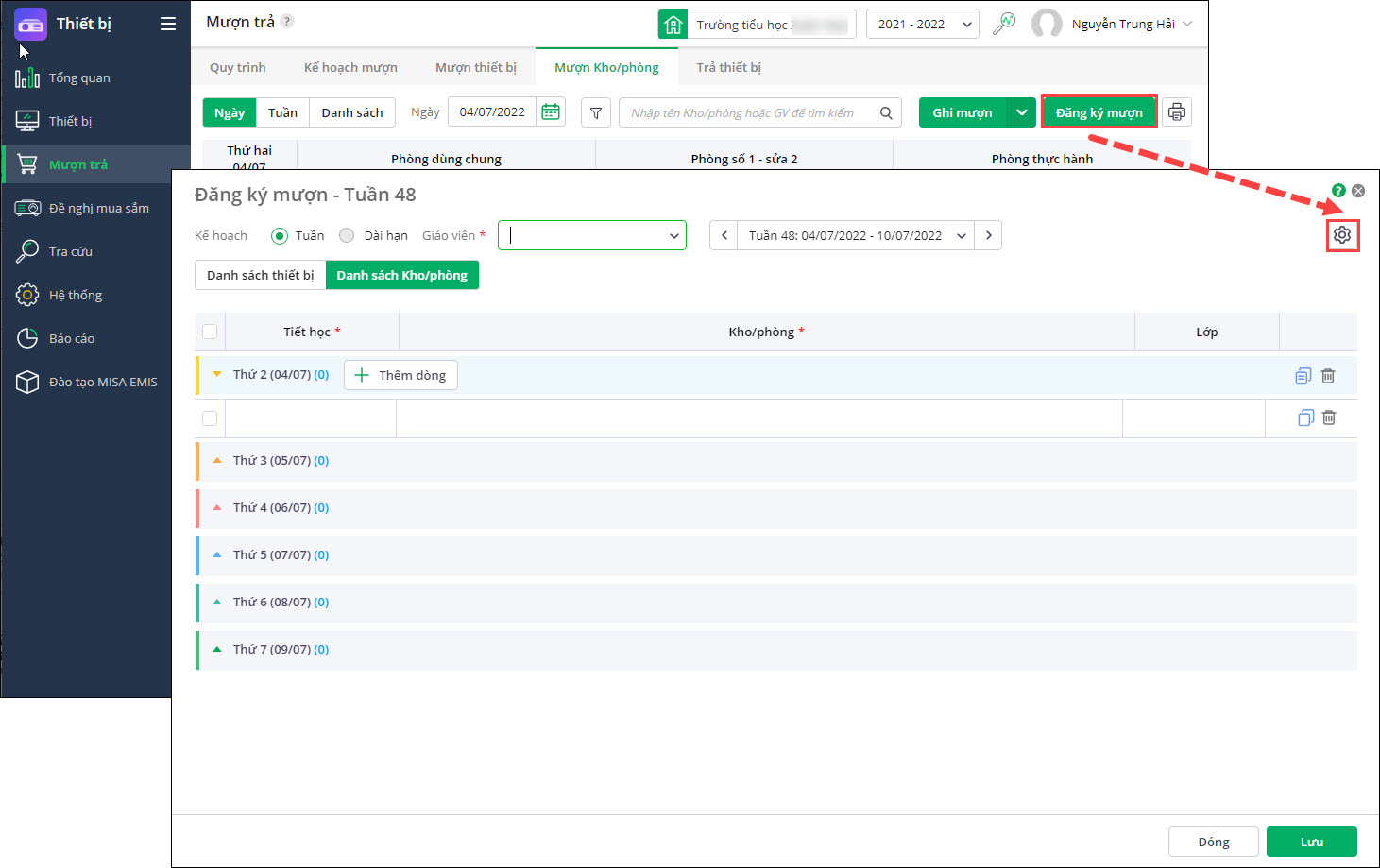Collapse the Thứ 2 (04/07) group
The width and height of the screenshot is (1380, 868).
[x=217, y=375]
